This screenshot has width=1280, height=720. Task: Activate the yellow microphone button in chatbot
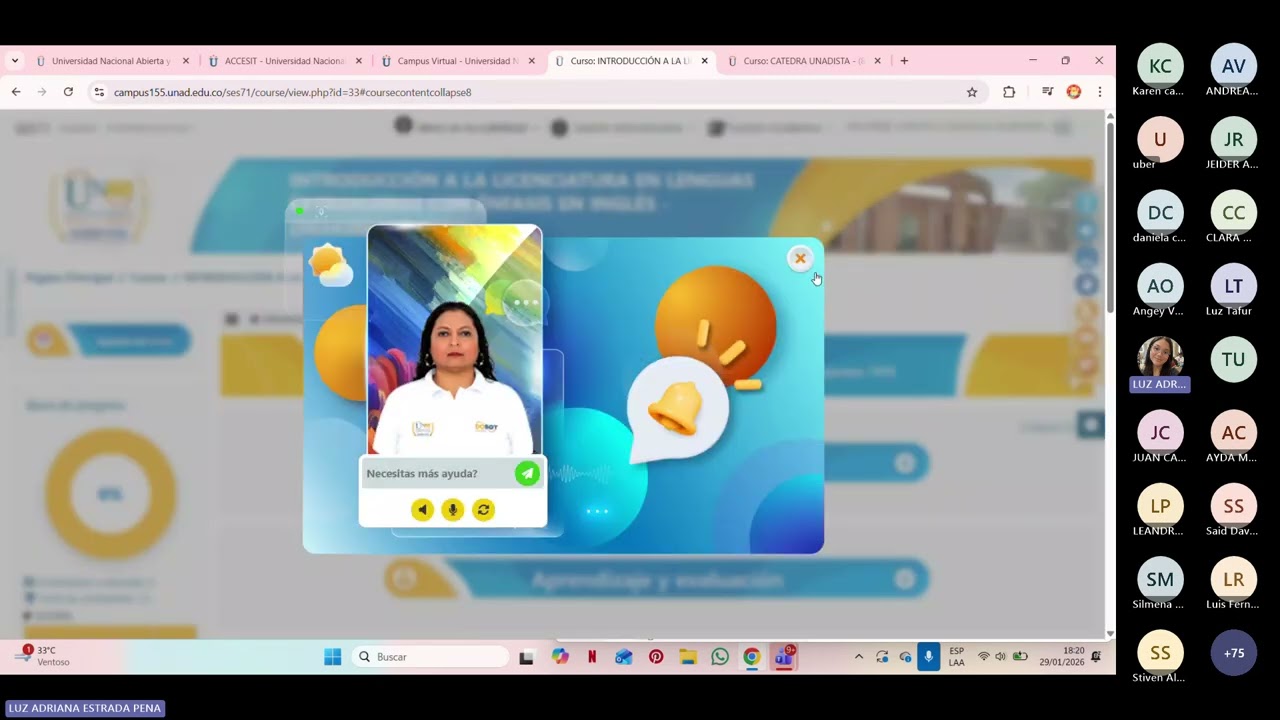click(453, 510)
